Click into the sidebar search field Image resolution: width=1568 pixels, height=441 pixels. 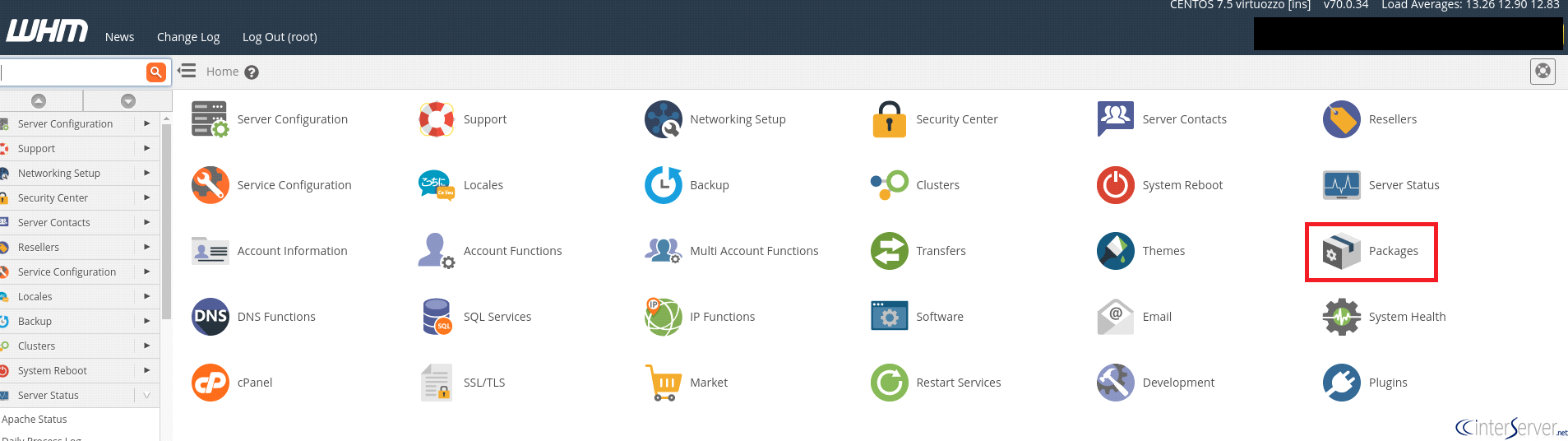[73, 72]
